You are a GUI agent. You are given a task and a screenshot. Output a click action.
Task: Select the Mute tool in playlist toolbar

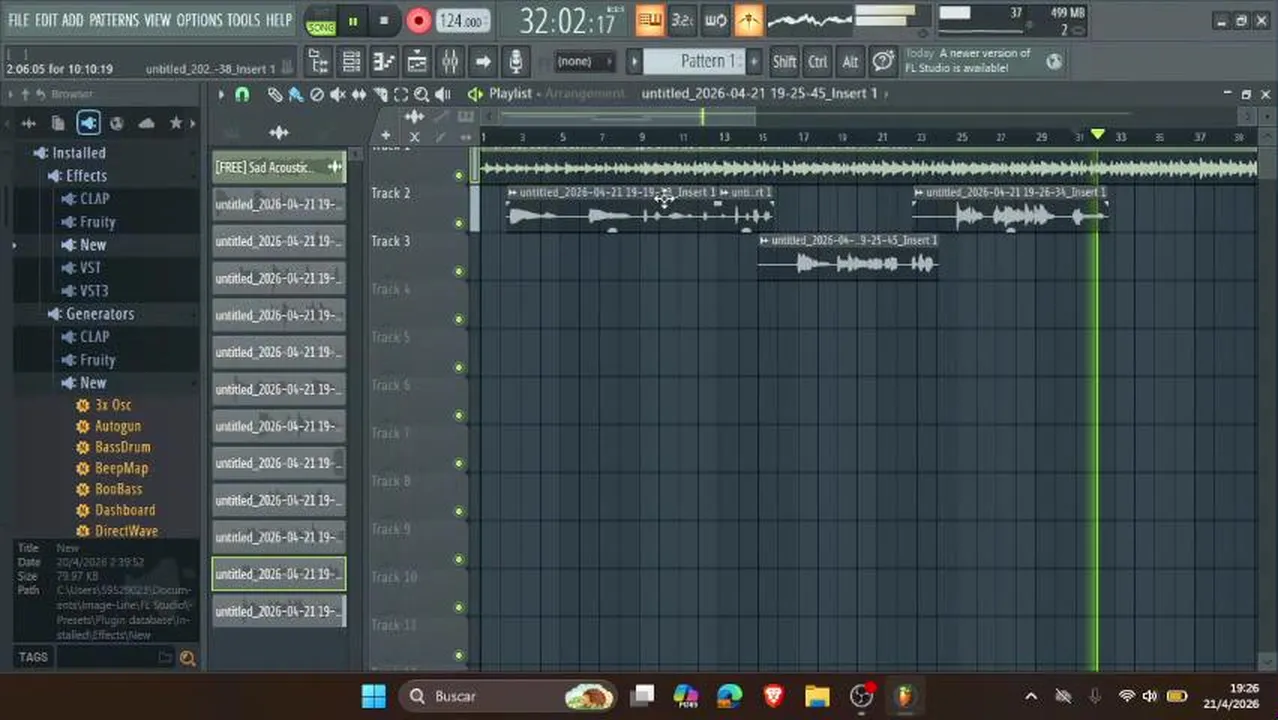(x=337, y=94)
